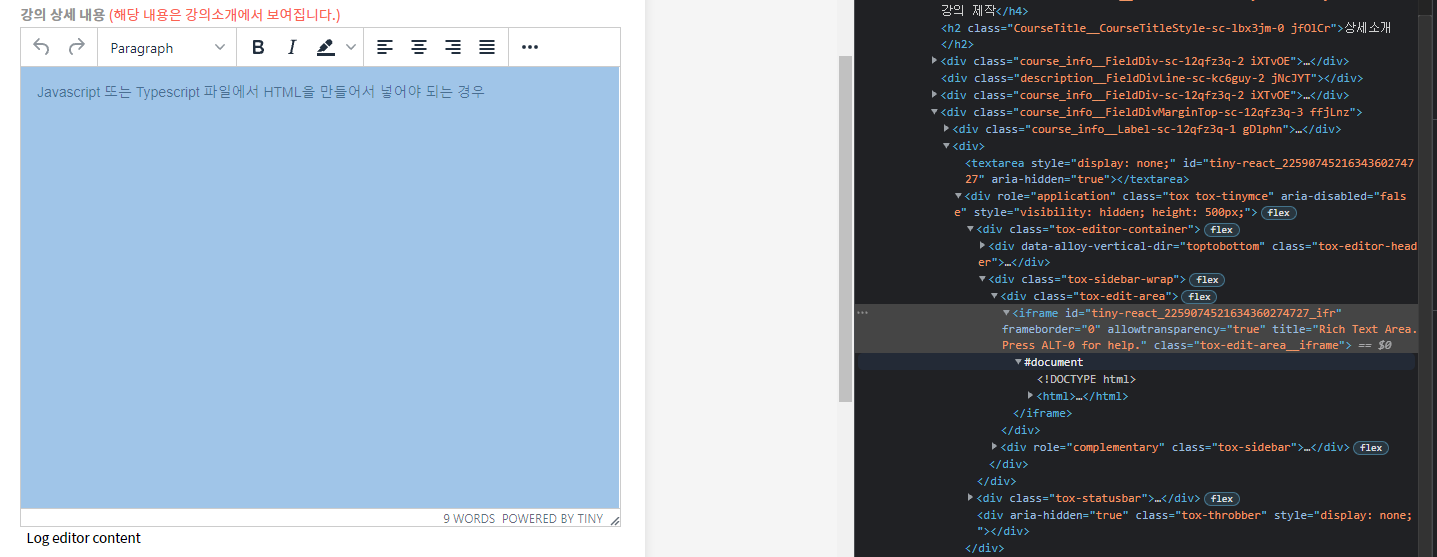
Task: Center align the text
Action: point(419,47)
